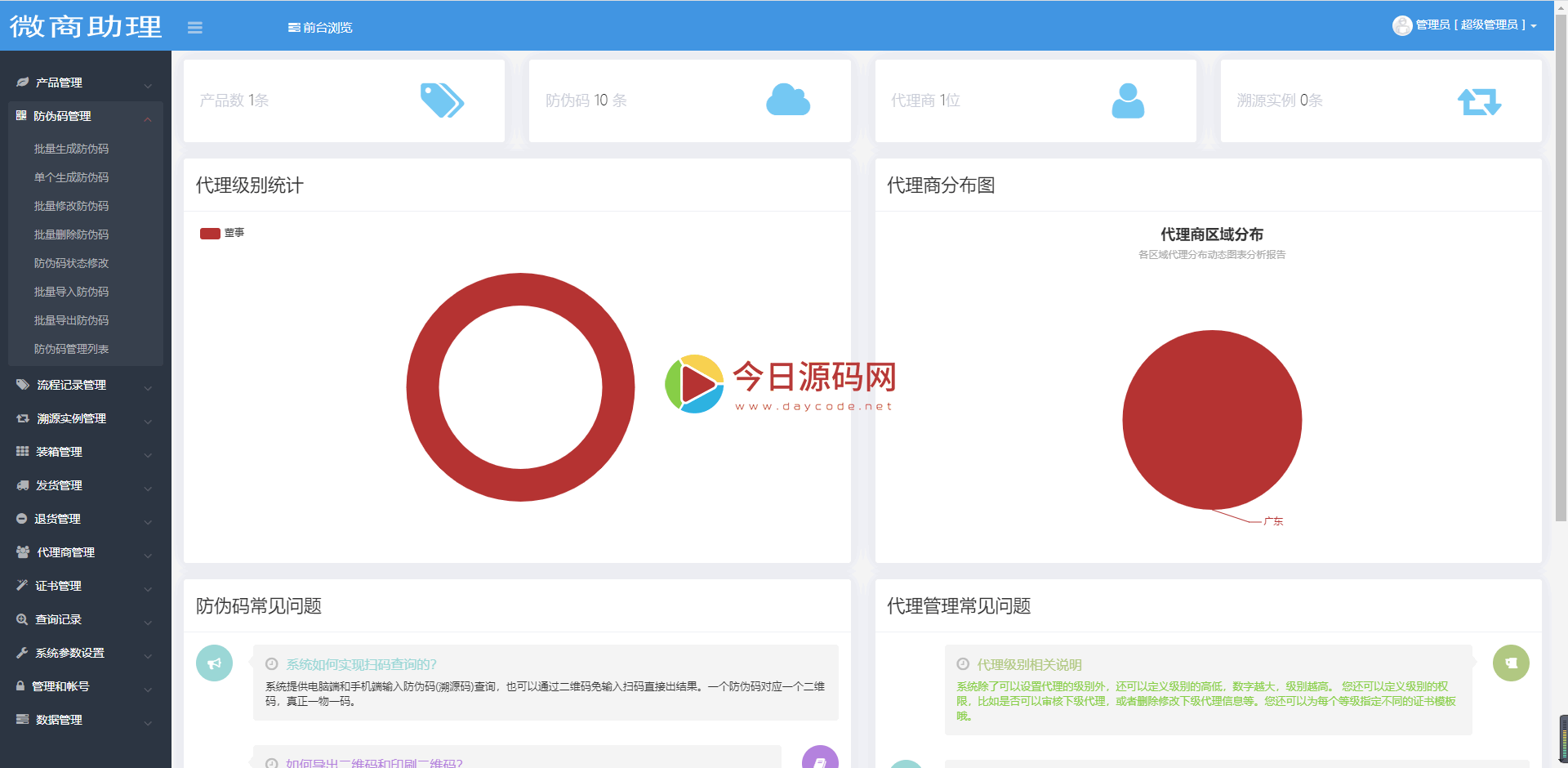Click the list icon beside 数据管理
This screenshot has width=1568, height=768.
tap(23, 720)
